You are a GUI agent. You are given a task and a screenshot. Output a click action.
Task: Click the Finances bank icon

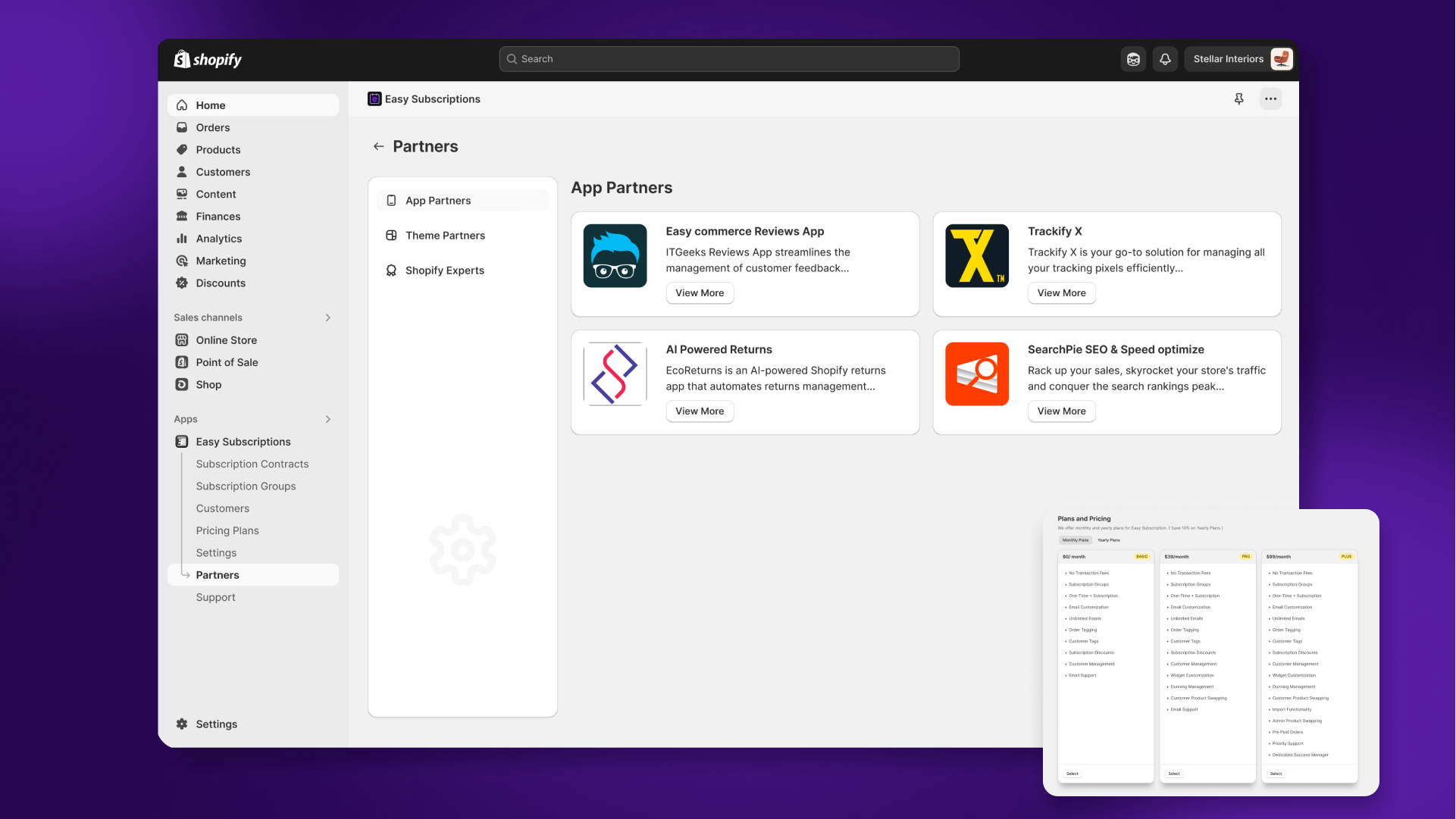click(x=182, y=217)
